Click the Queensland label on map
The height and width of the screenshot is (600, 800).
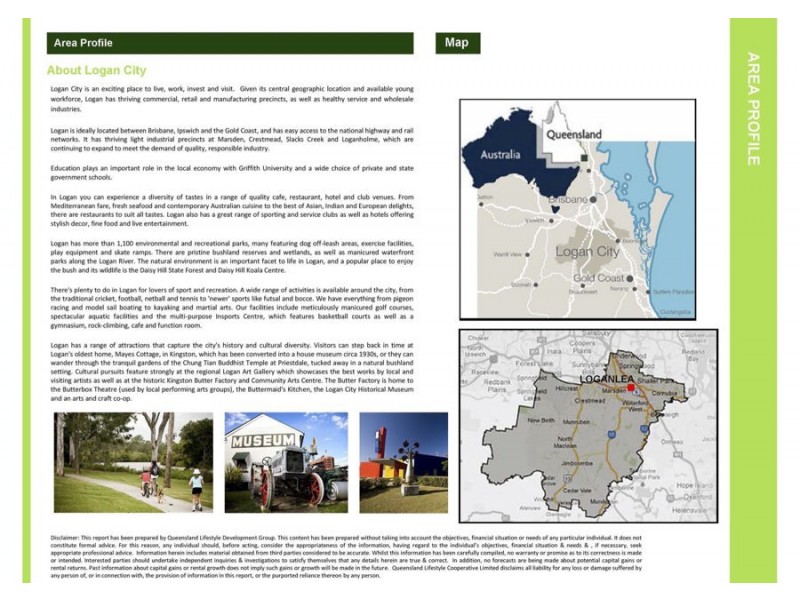click(574, 135)
